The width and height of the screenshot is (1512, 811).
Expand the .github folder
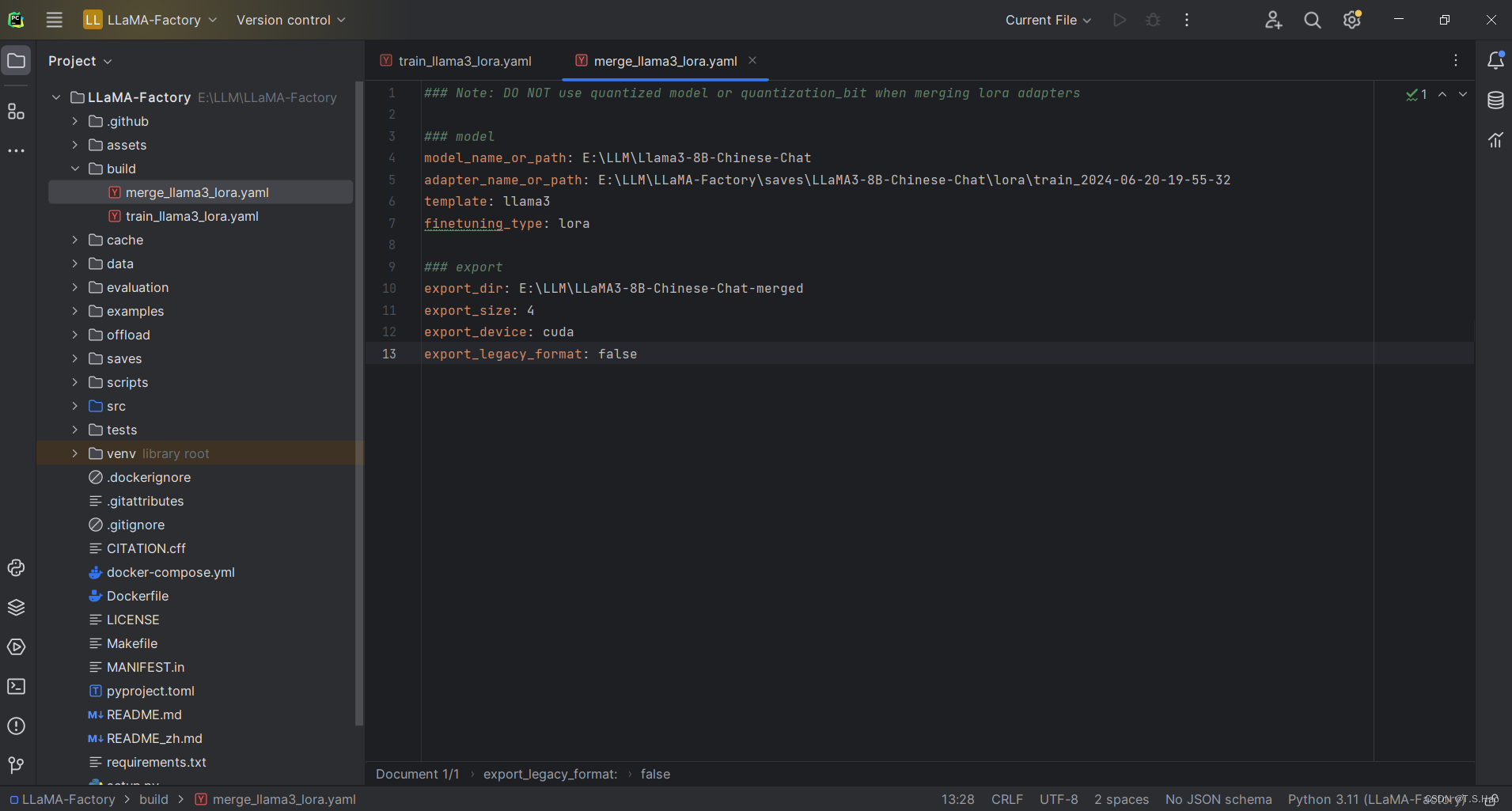coord(75,121)
